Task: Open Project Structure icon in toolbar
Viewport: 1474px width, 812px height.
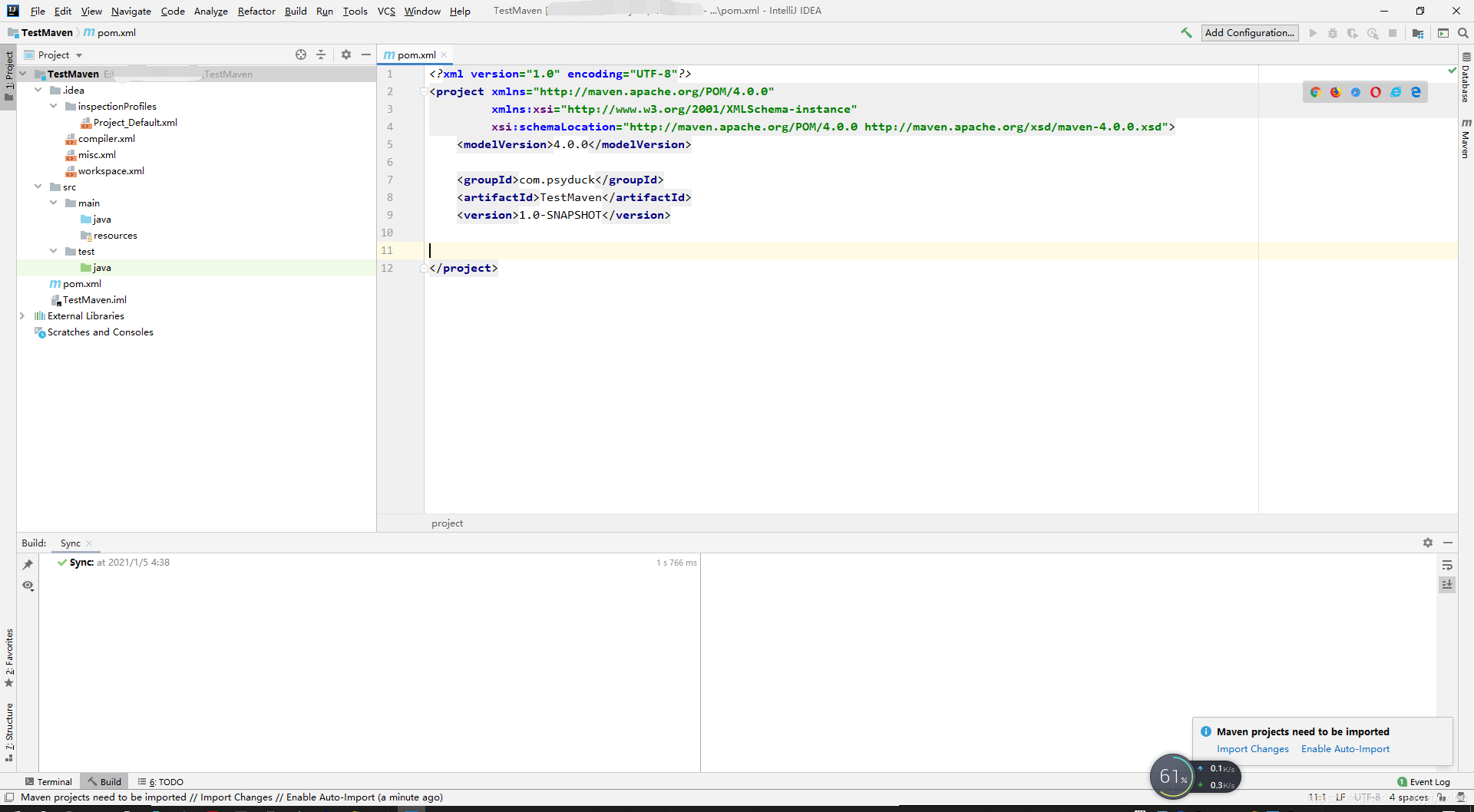Action: 1417,33
